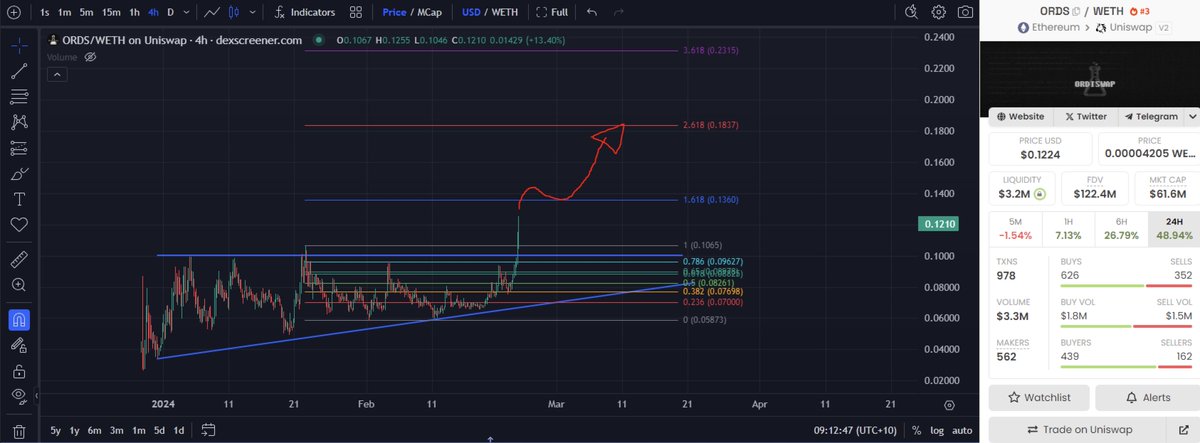Switch to the 5m interval

87,12
